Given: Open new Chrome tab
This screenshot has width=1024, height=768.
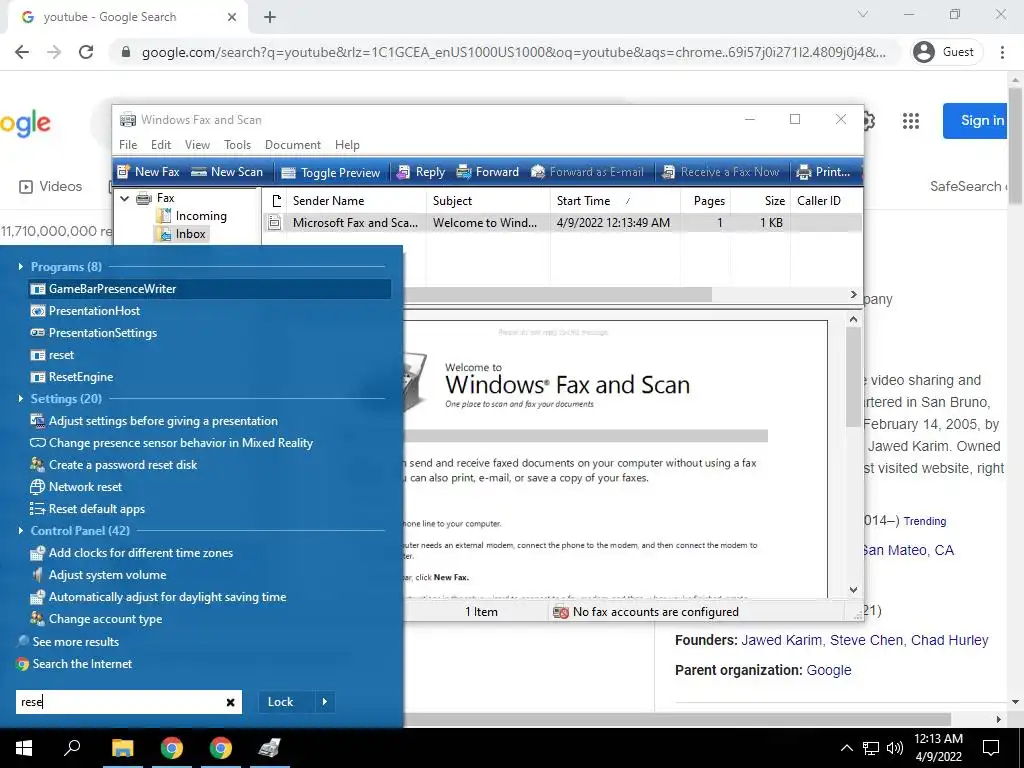Looking at the screenshot, I should point(270,17).
